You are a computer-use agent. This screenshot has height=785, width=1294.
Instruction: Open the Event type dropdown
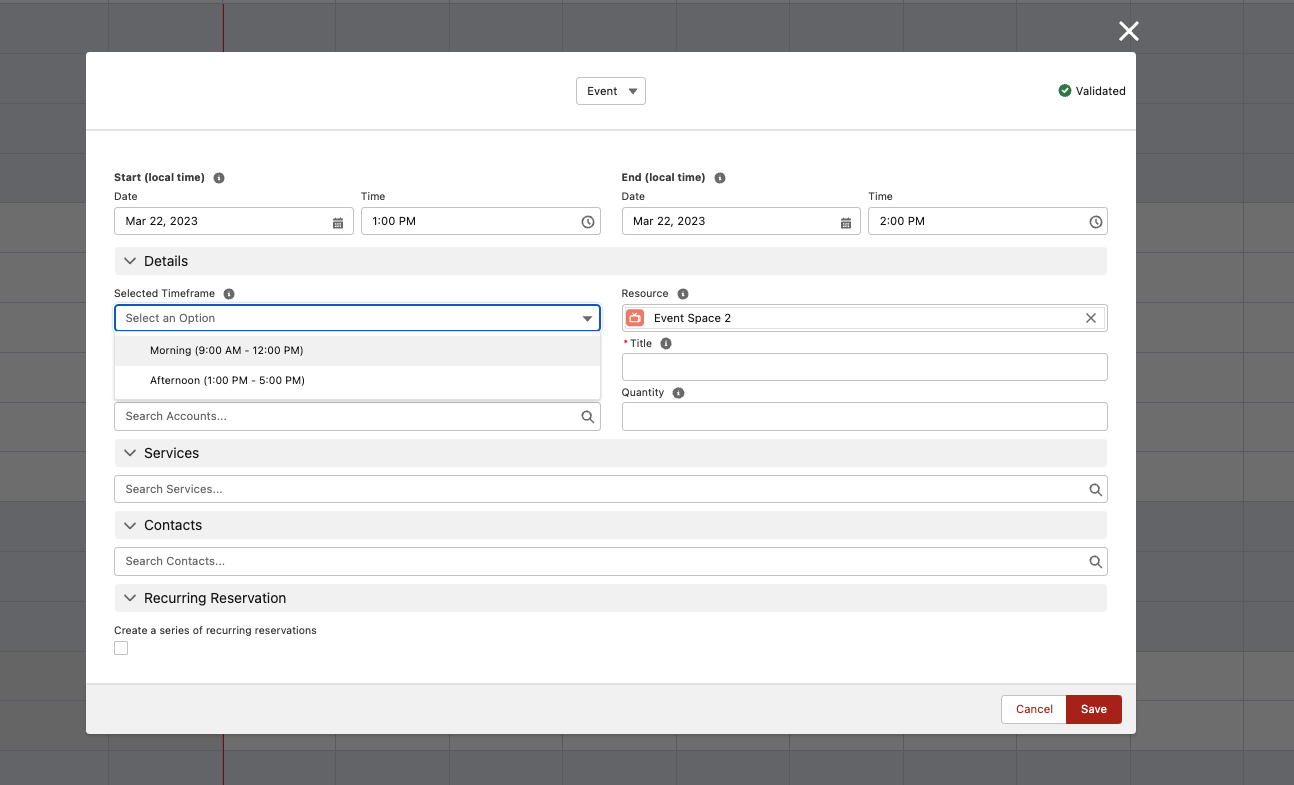pos(611,91)
